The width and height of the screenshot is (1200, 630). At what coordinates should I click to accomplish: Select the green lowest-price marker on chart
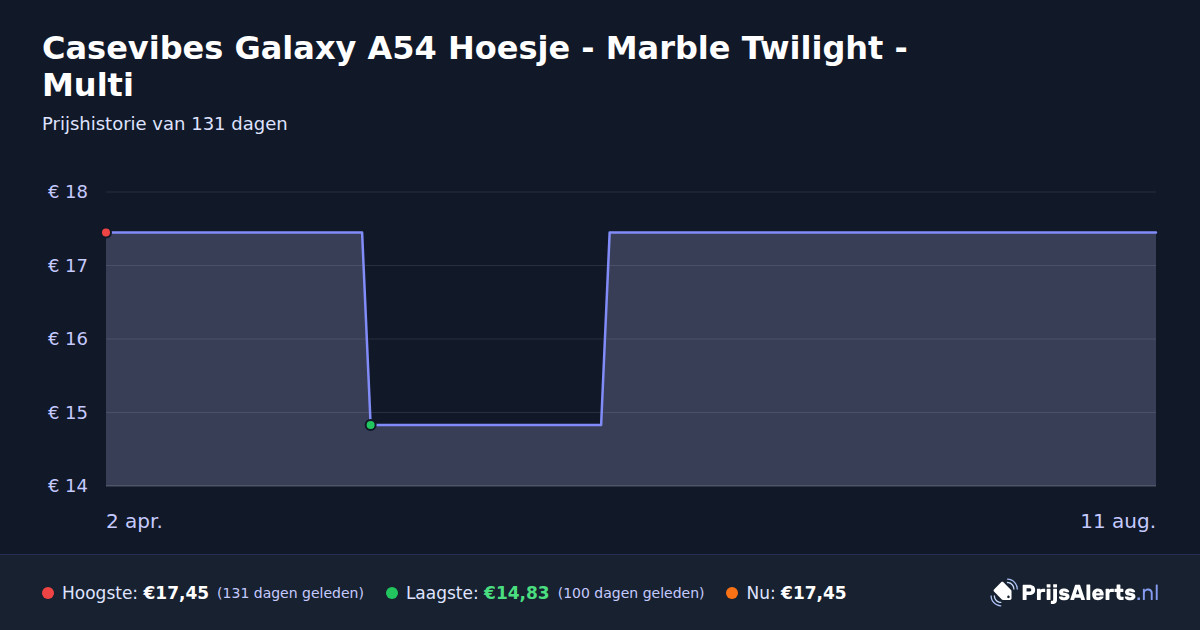pyautogui.click(x=370, y=425)
